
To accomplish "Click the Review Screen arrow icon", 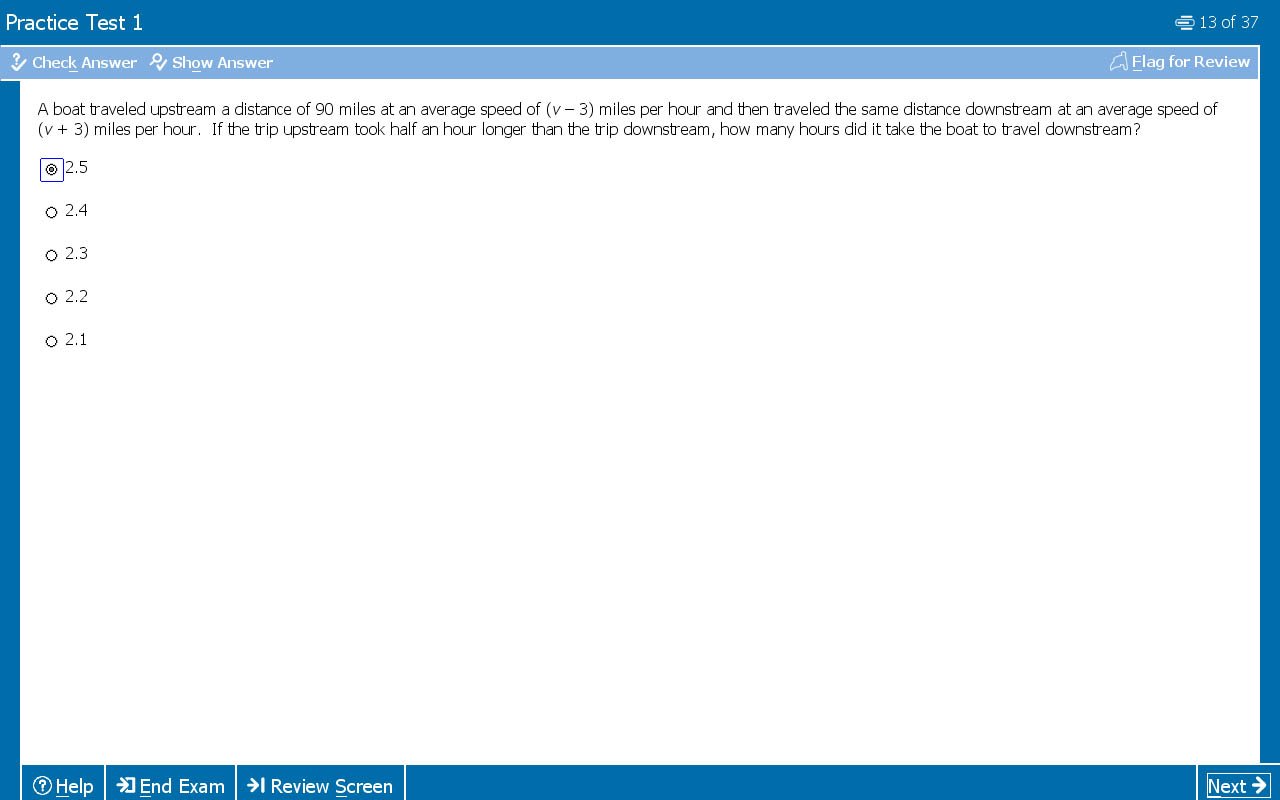I will click(256, 785).
